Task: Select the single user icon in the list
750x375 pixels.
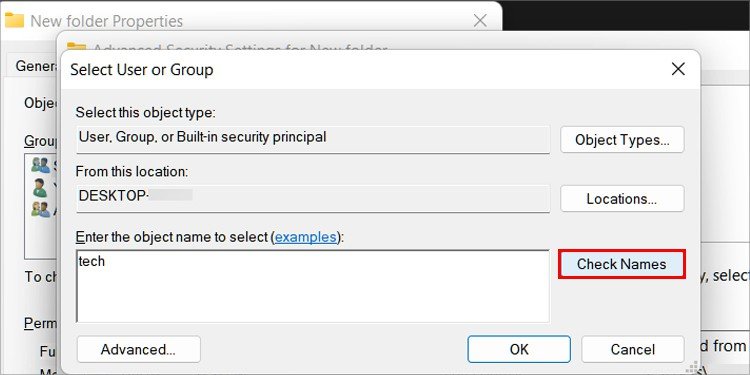Action: [x=40, y=188]
